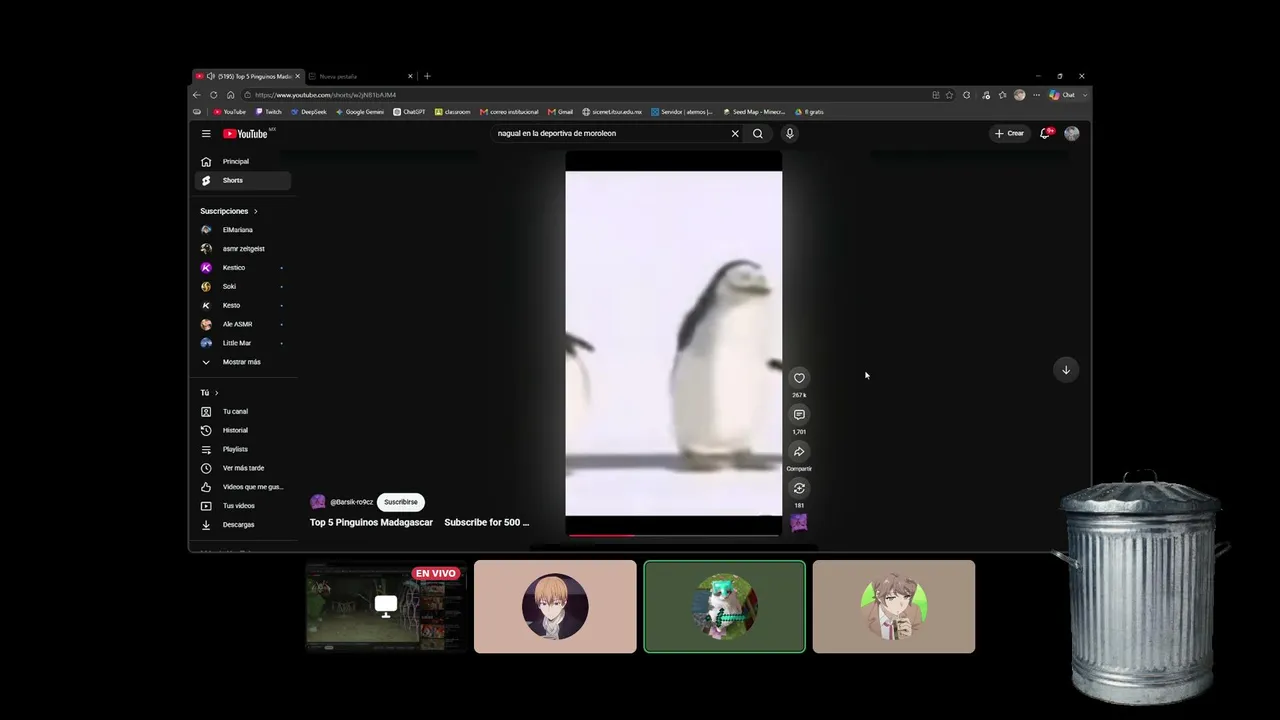Open the Kestico subscription

(243, 268)
